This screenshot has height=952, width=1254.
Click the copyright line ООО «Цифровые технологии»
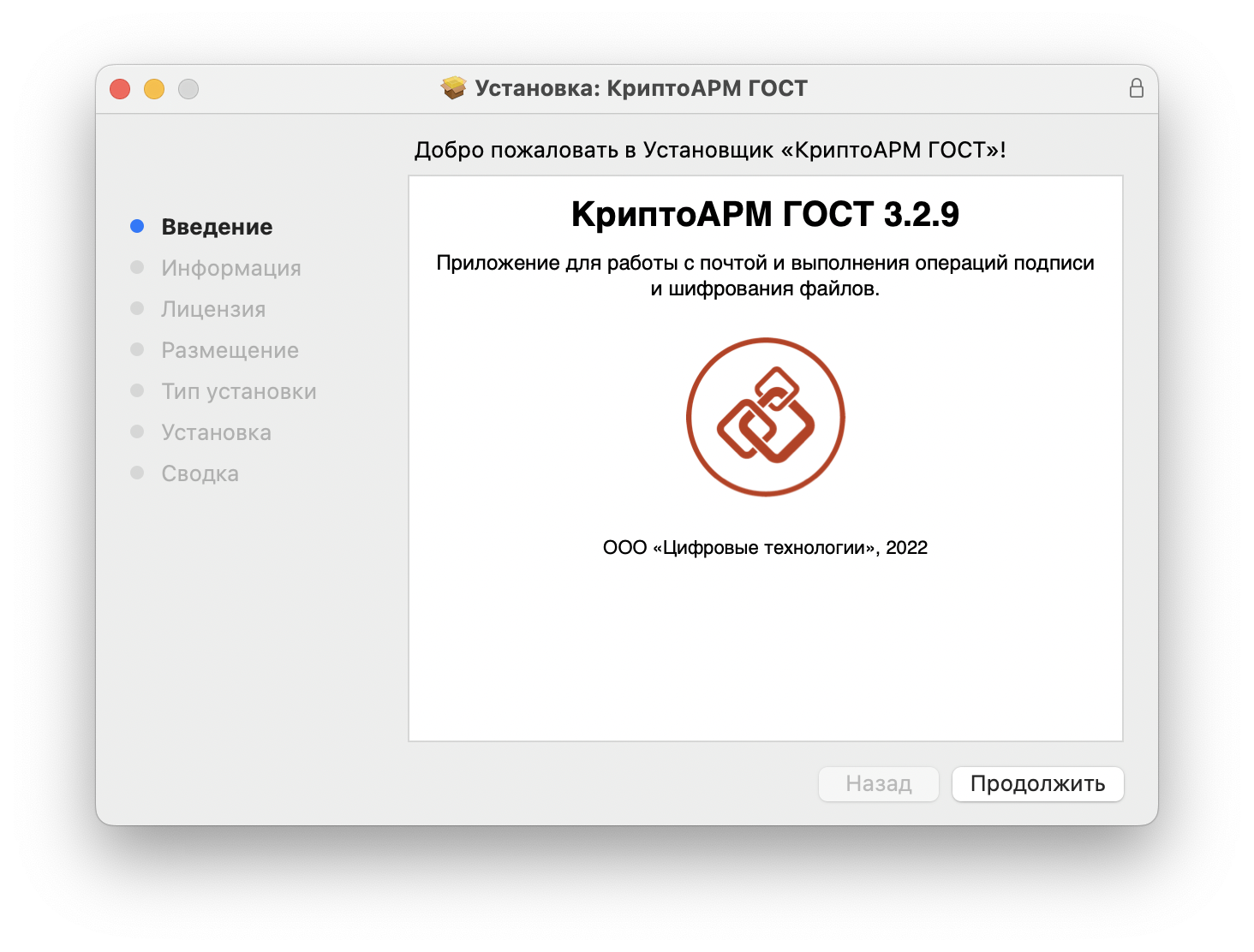[x=766, y=548]
